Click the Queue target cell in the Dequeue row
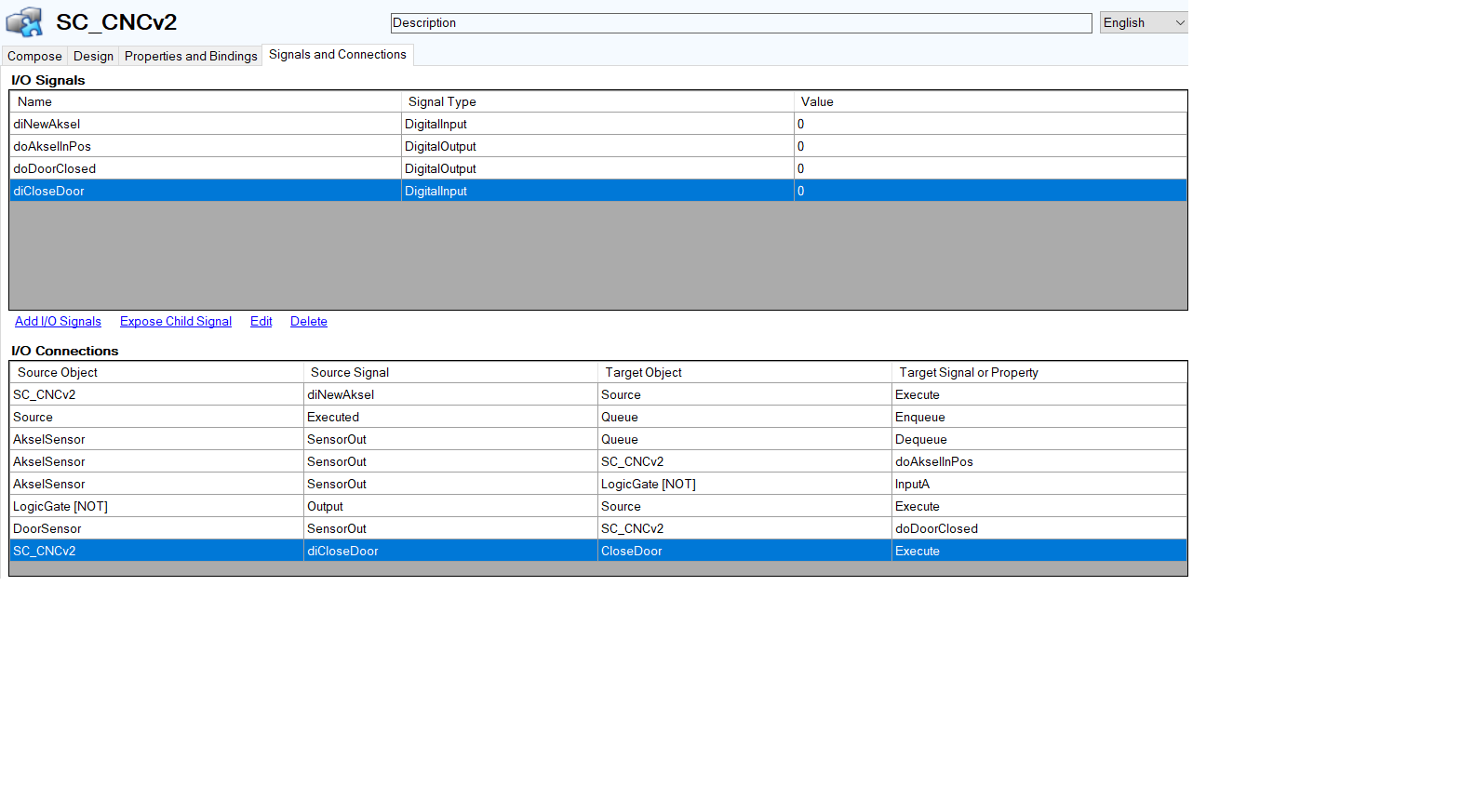The image size is (1474, 812). (744, 439)
